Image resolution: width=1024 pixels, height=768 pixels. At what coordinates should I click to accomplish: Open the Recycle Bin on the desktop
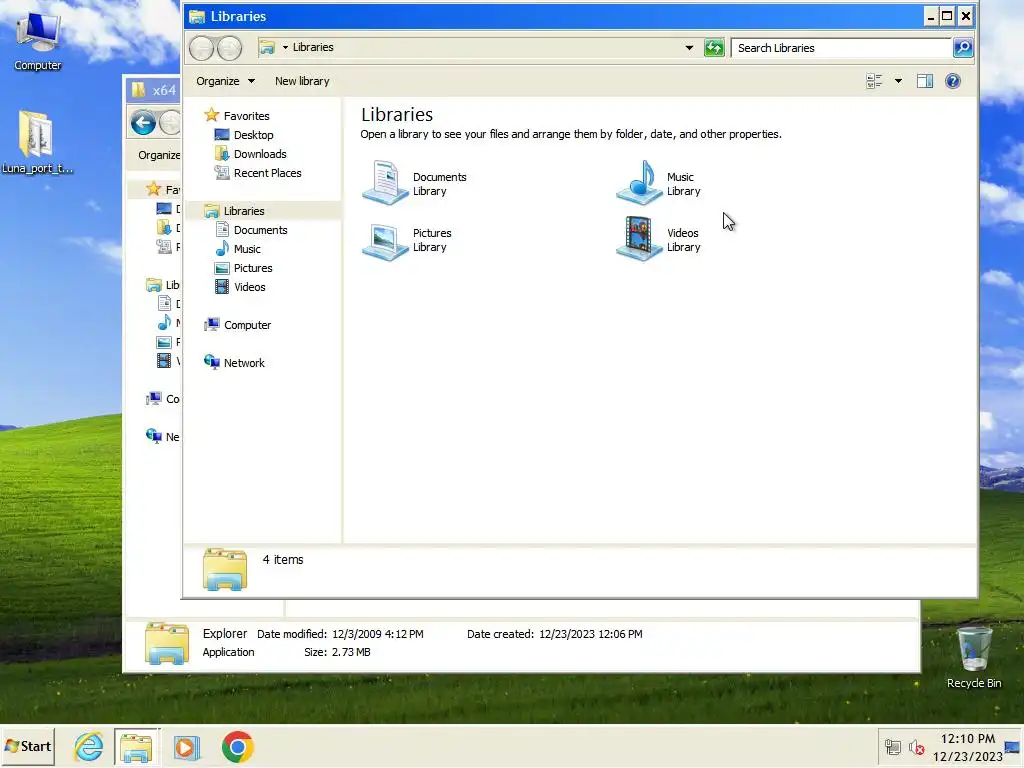pos(974,657)
